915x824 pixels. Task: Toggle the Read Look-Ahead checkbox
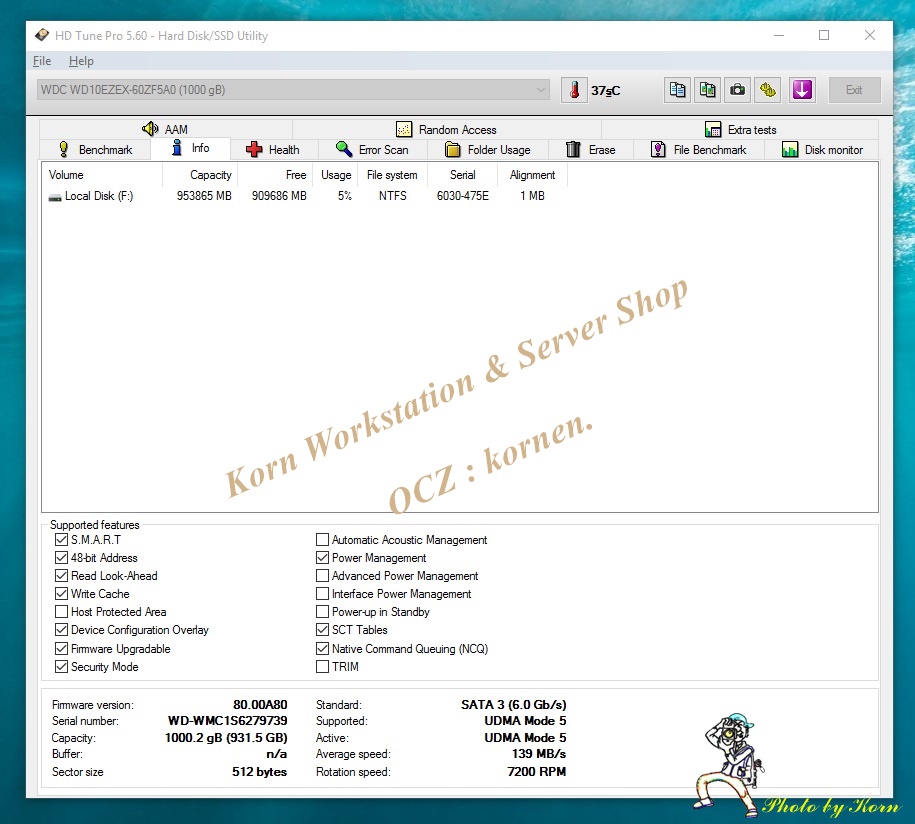click(x=61, y=575)
